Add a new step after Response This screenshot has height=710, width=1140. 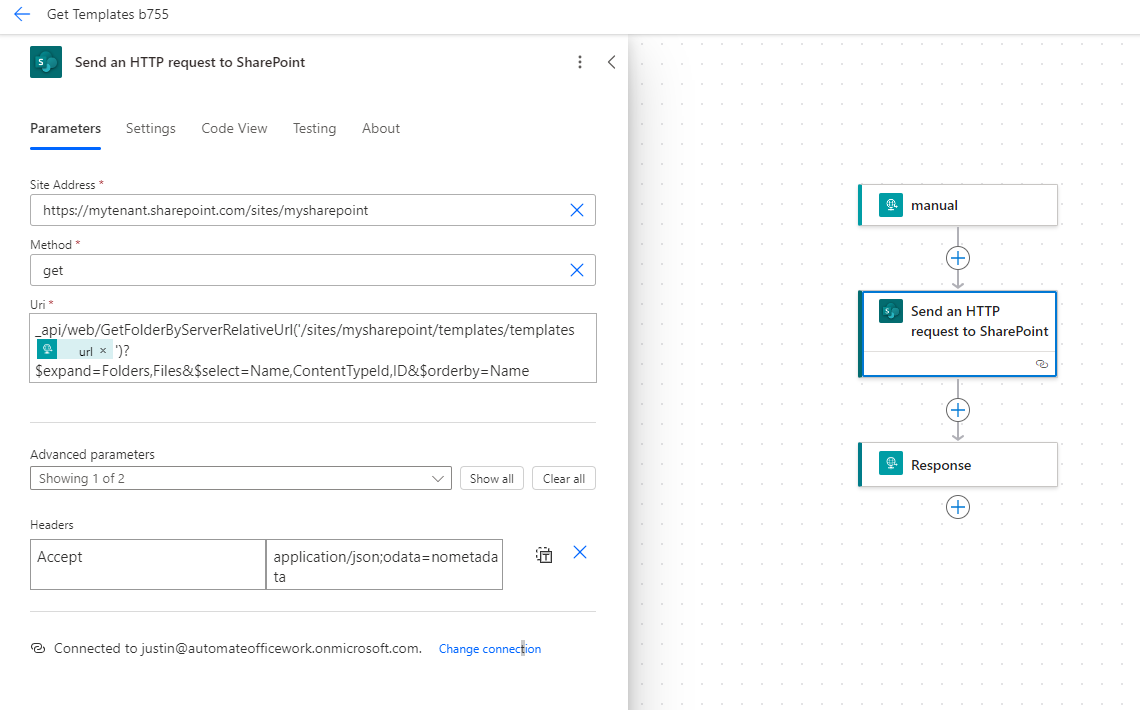pos(958,507)
